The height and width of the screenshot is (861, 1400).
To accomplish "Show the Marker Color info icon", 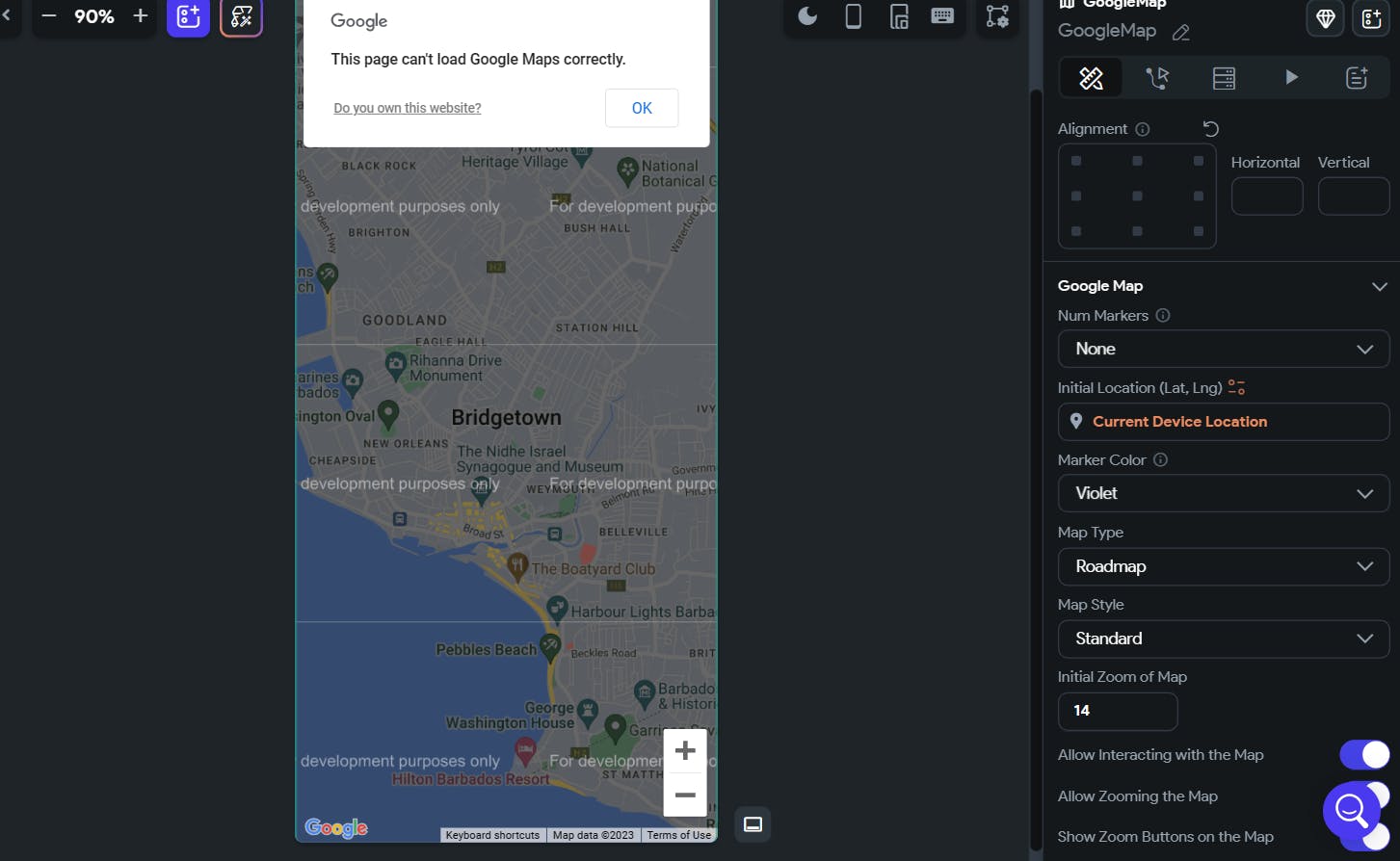I will 1160,459.
